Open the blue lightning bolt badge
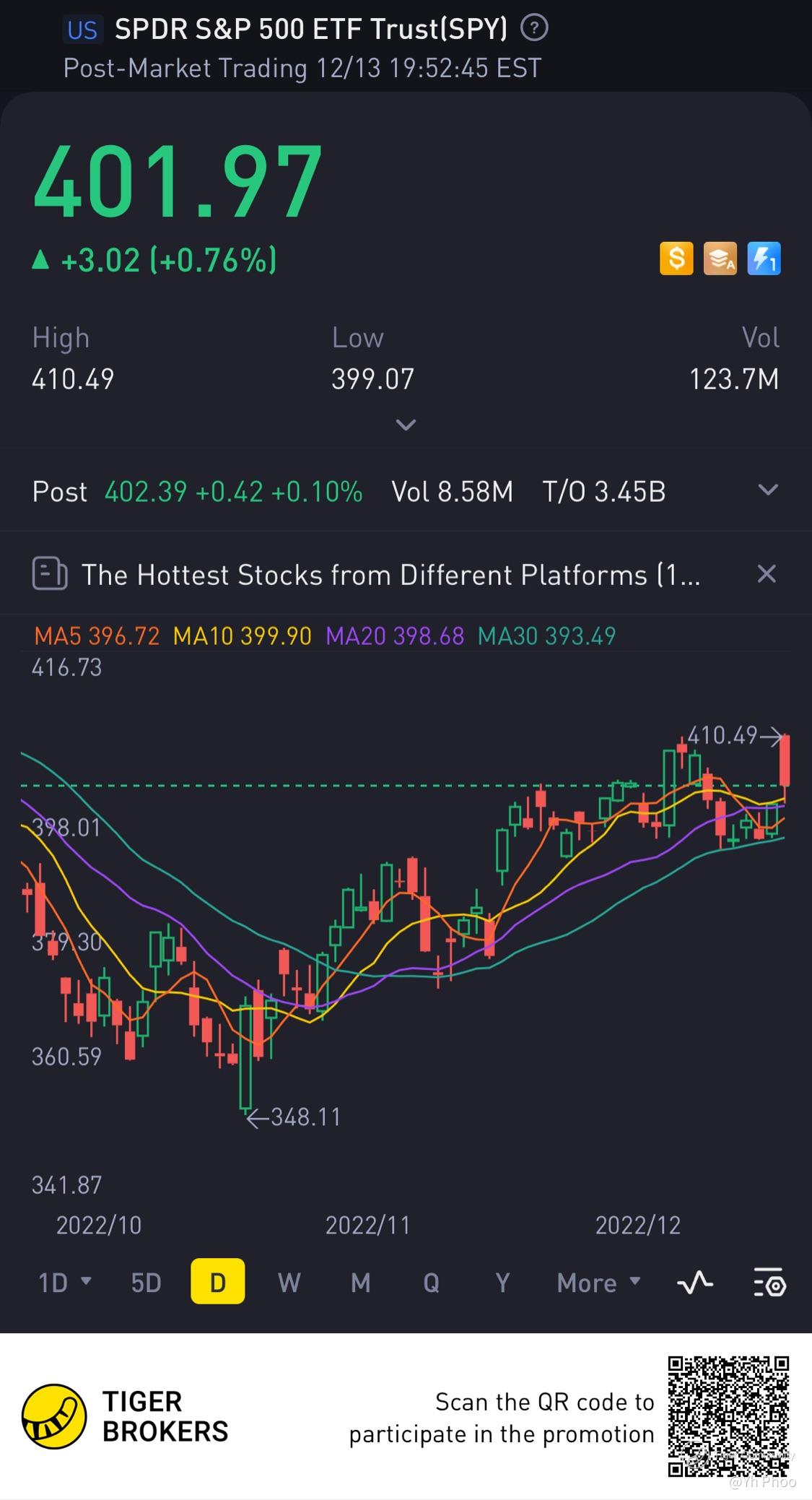 click(764, 259)
